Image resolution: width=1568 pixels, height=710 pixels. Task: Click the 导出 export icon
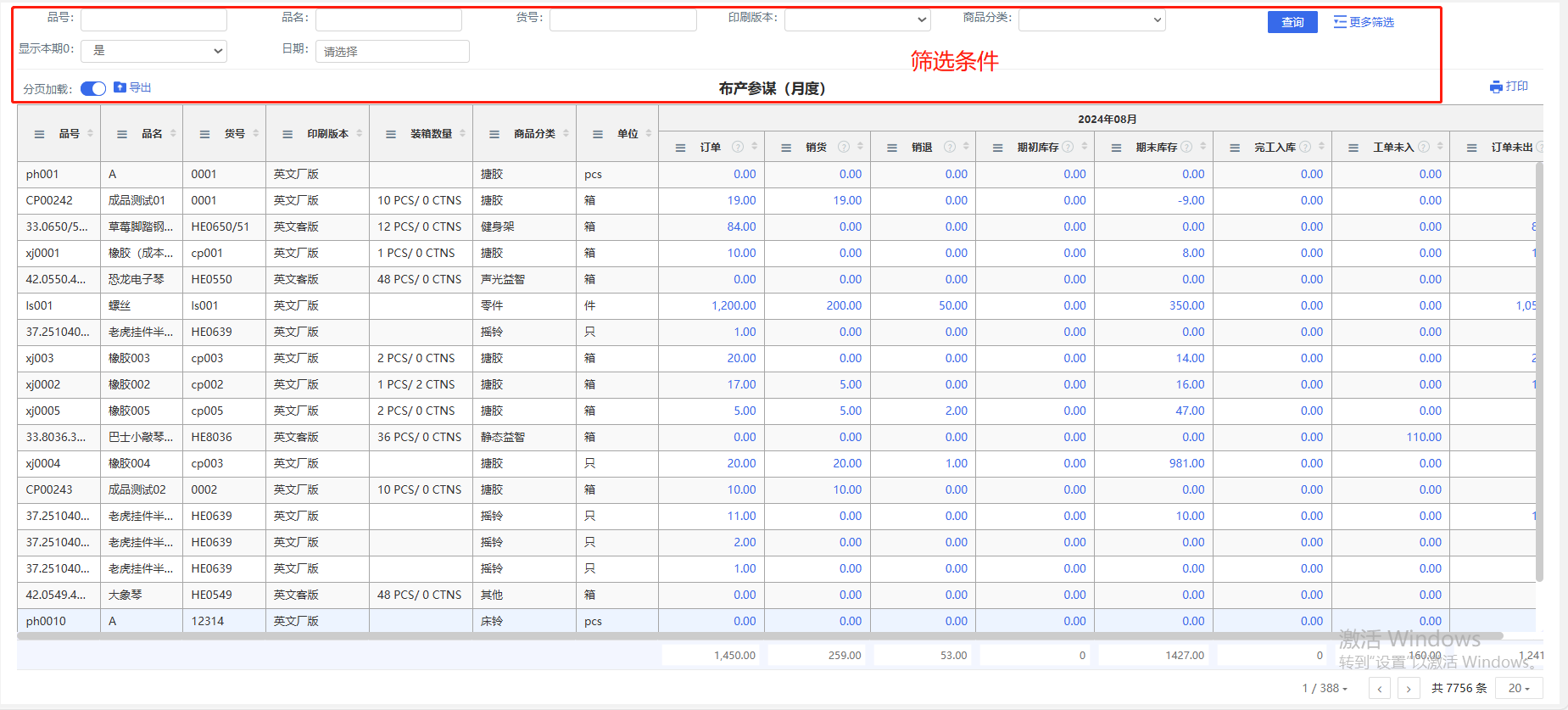[120, 87]
